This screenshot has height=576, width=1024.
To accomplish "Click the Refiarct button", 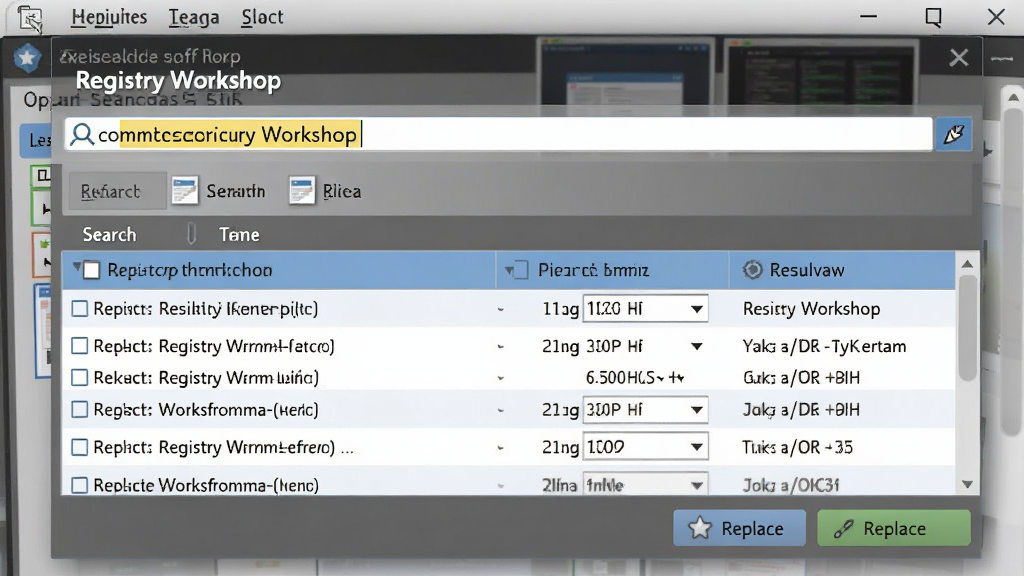I will pyautogui.click(x=118, y=191).
